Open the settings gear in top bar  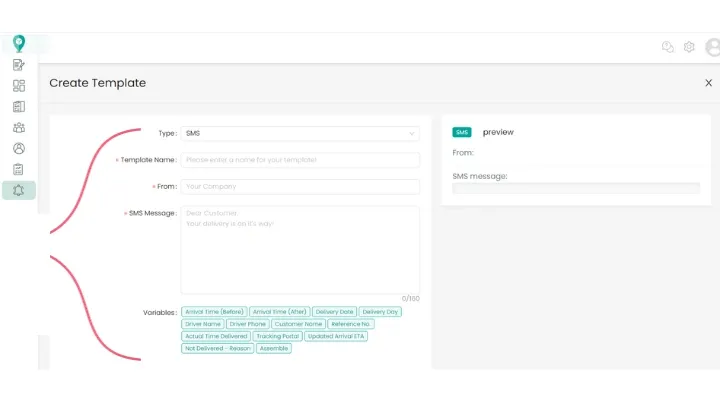click(689, 47)
